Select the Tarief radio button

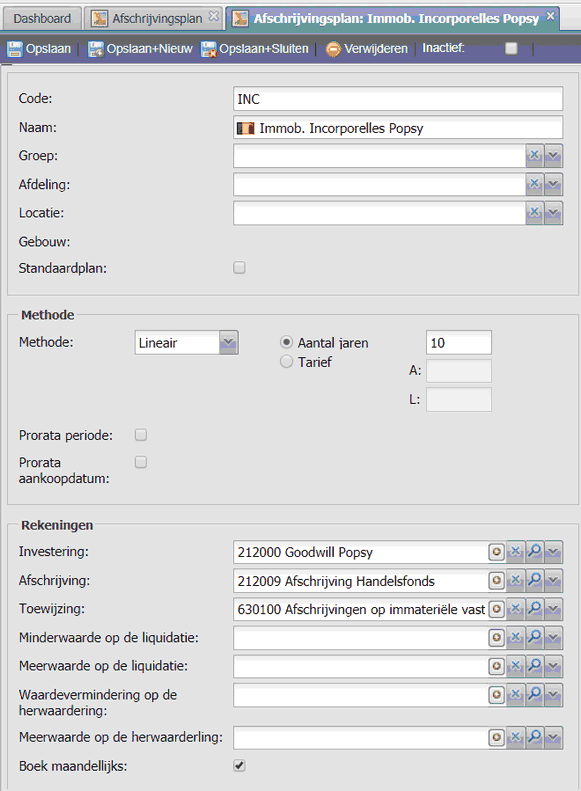286,362
